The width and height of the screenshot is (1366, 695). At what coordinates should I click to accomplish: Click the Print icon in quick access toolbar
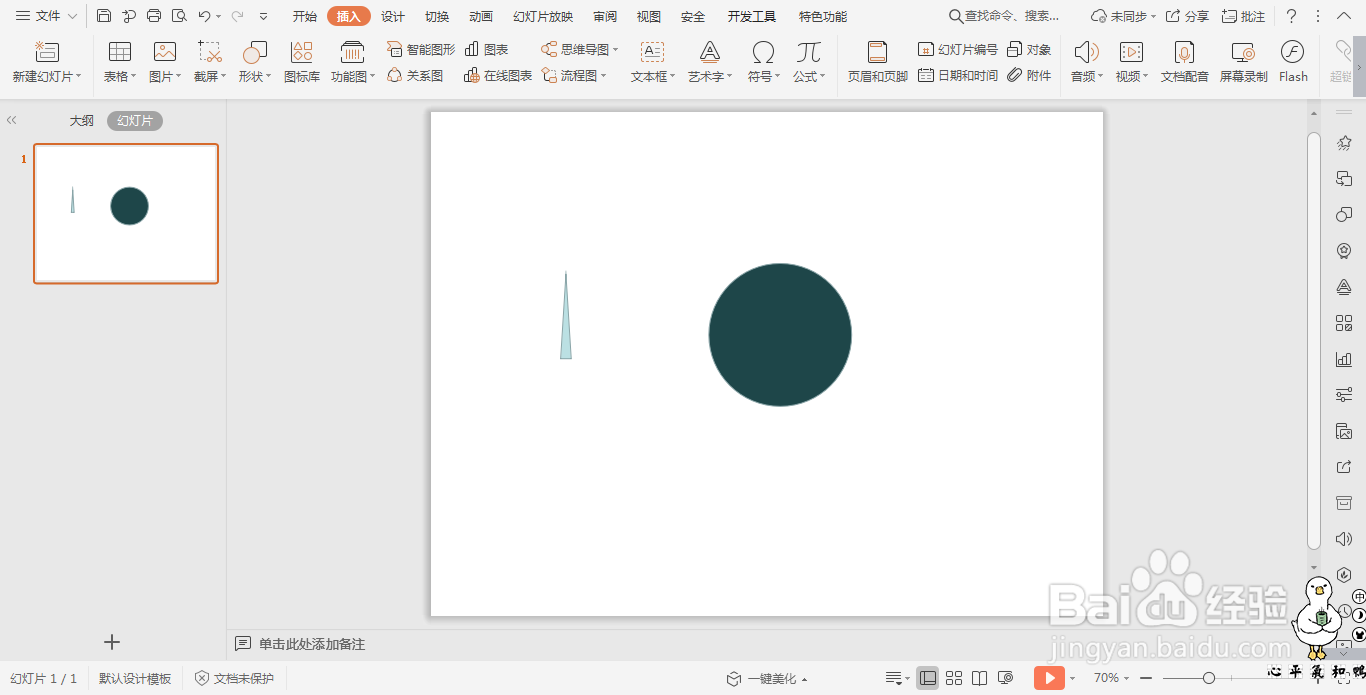[154, 16]
